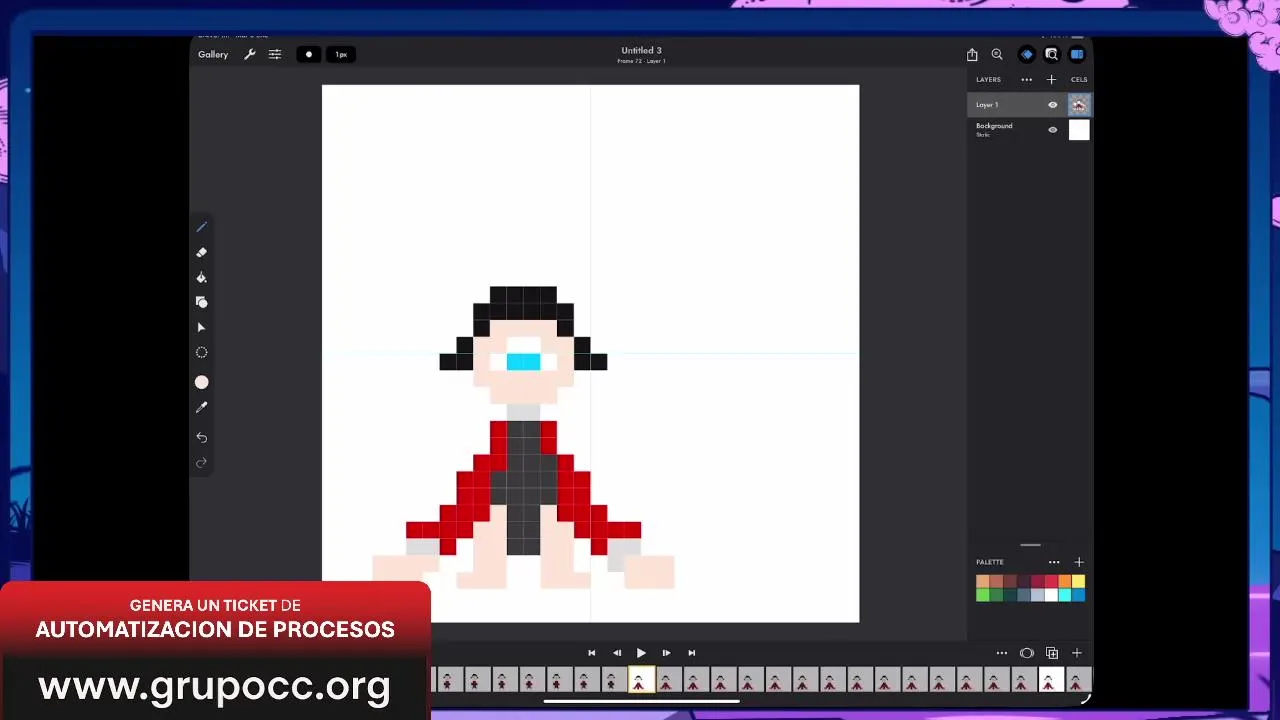Click the zoom magnifier icon in top bar
The width and height of the screenshot is (1280, 720).
click(997, 54)
